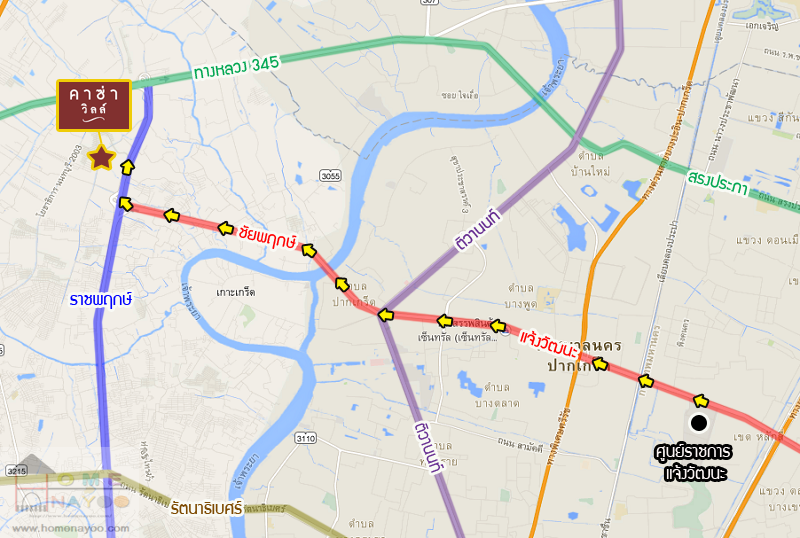Click the www.homenayoo.com watermark link
The height and width of the screenshot is (538, 800).
pyautogui.click(x=70, y=528)
